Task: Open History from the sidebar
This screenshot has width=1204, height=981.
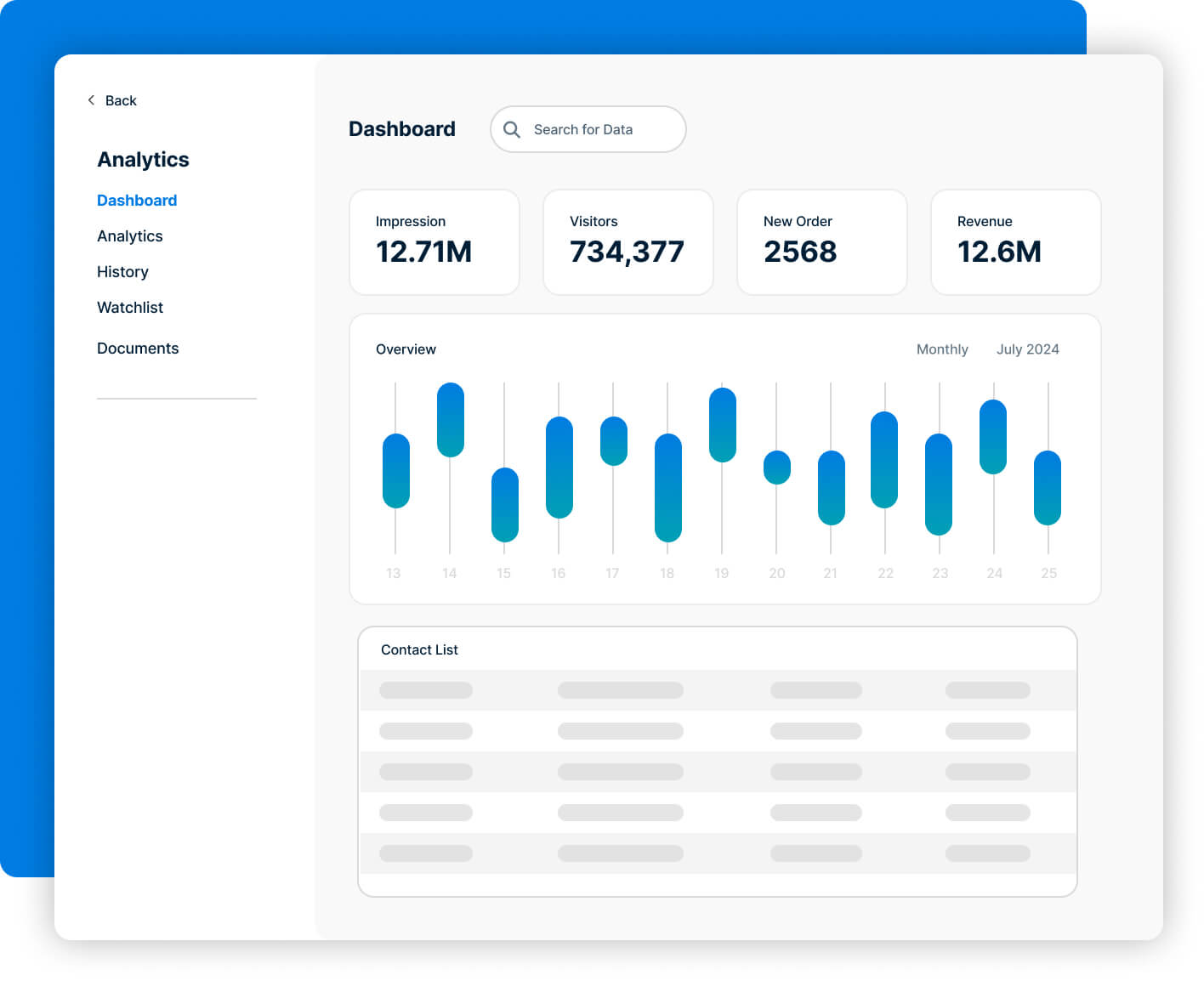Action: pyautogui.click(x=122, y=272)
